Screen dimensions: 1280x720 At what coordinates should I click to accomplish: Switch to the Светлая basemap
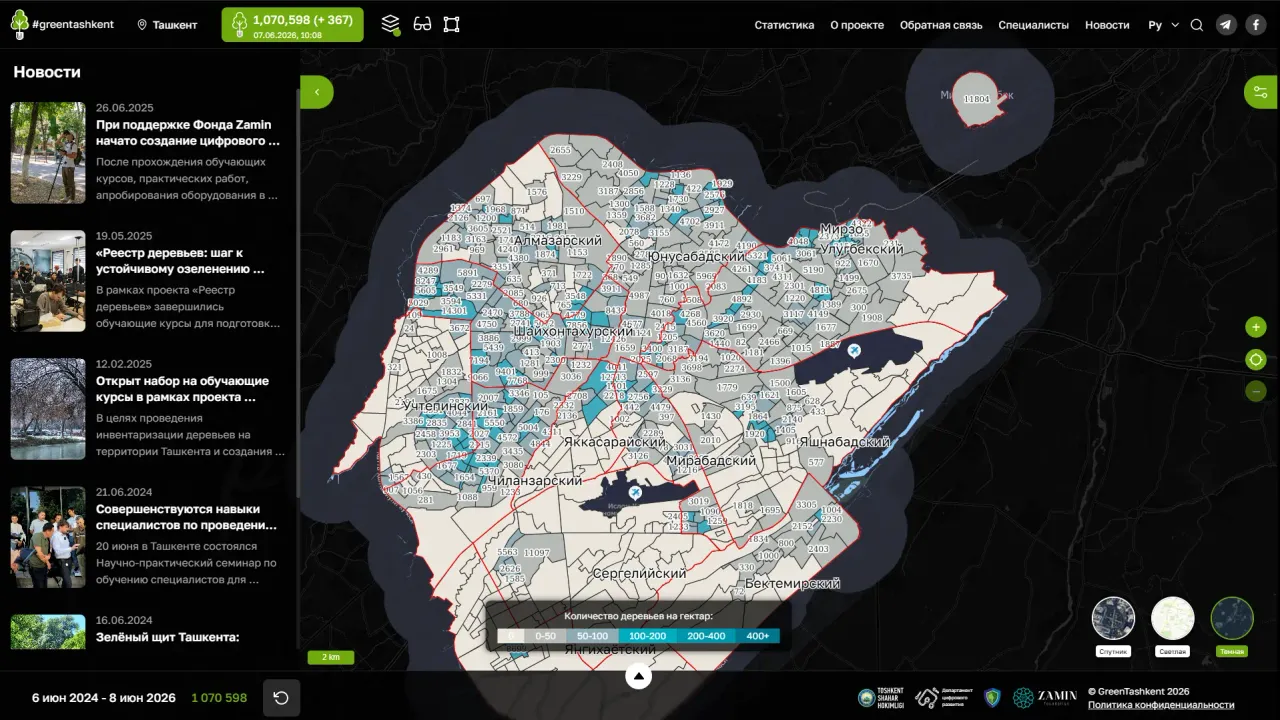click(x=1173, y=618)
